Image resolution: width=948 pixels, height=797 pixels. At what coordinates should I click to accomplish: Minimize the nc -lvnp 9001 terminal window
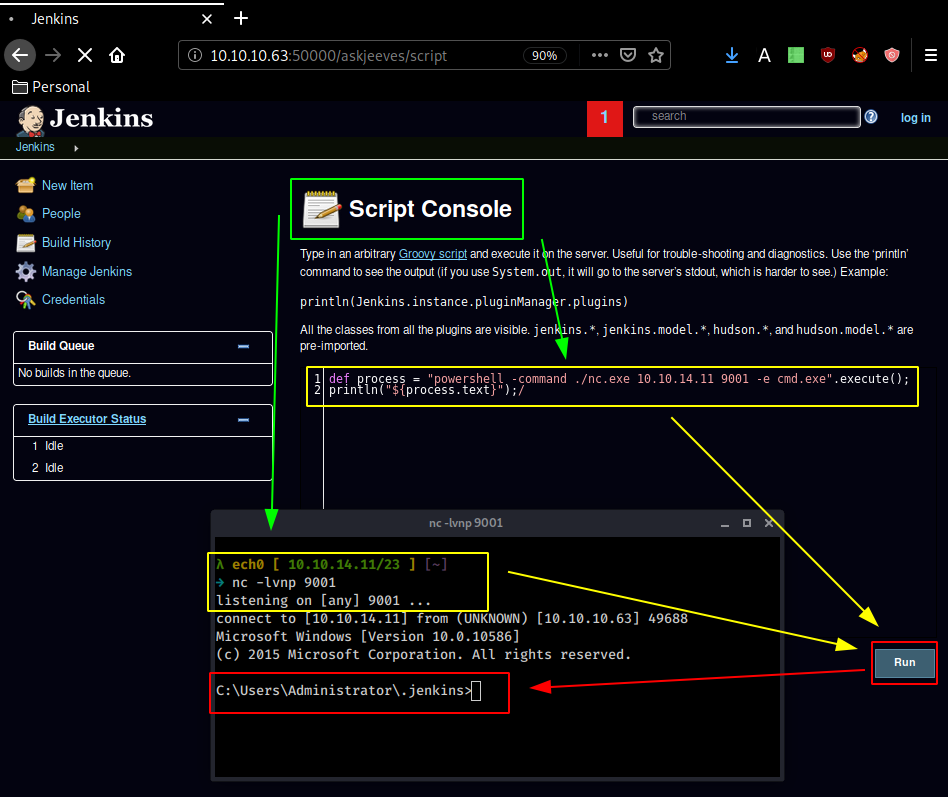pos(725,524)
